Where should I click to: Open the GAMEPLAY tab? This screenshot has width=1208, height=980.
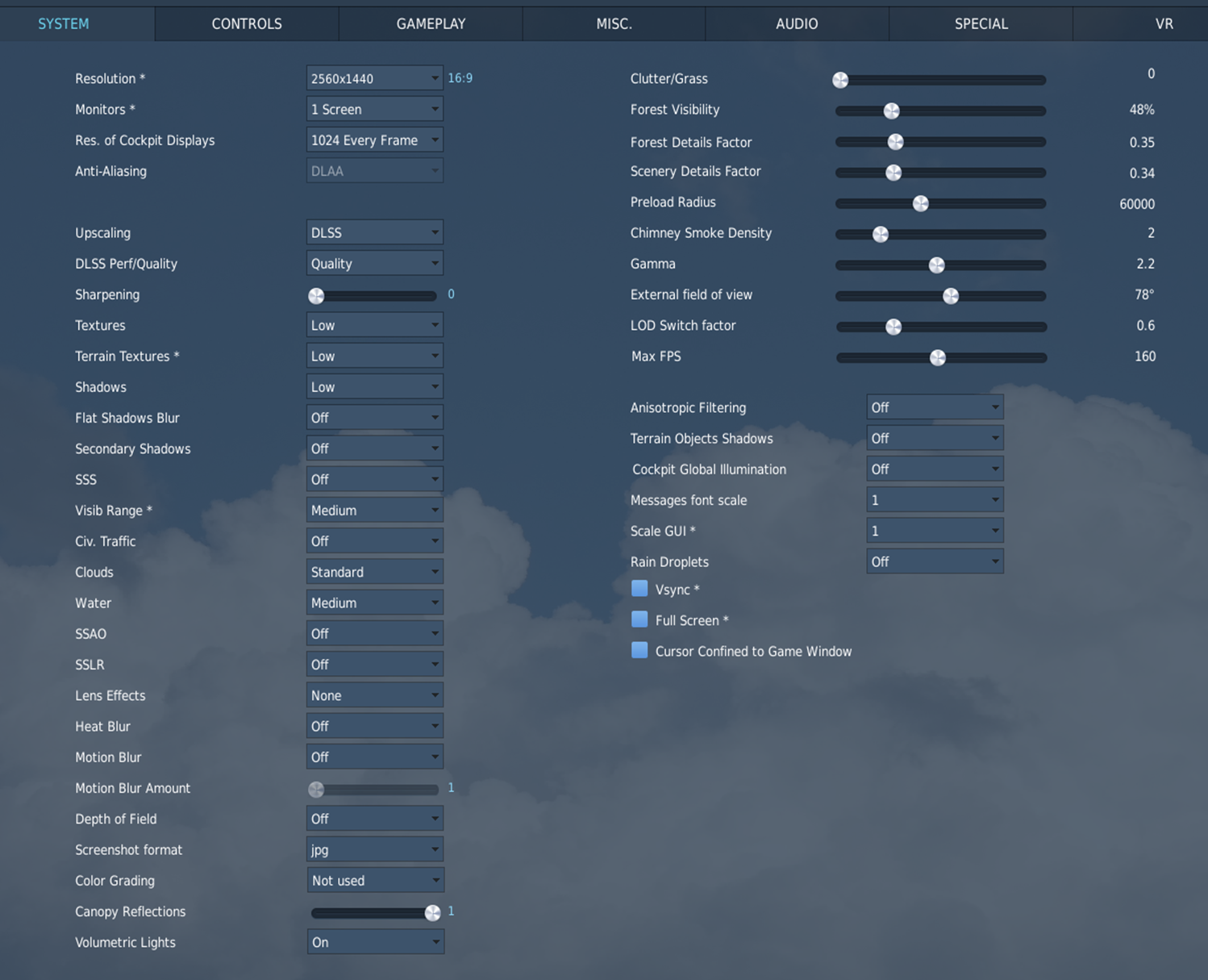[431, 23]
